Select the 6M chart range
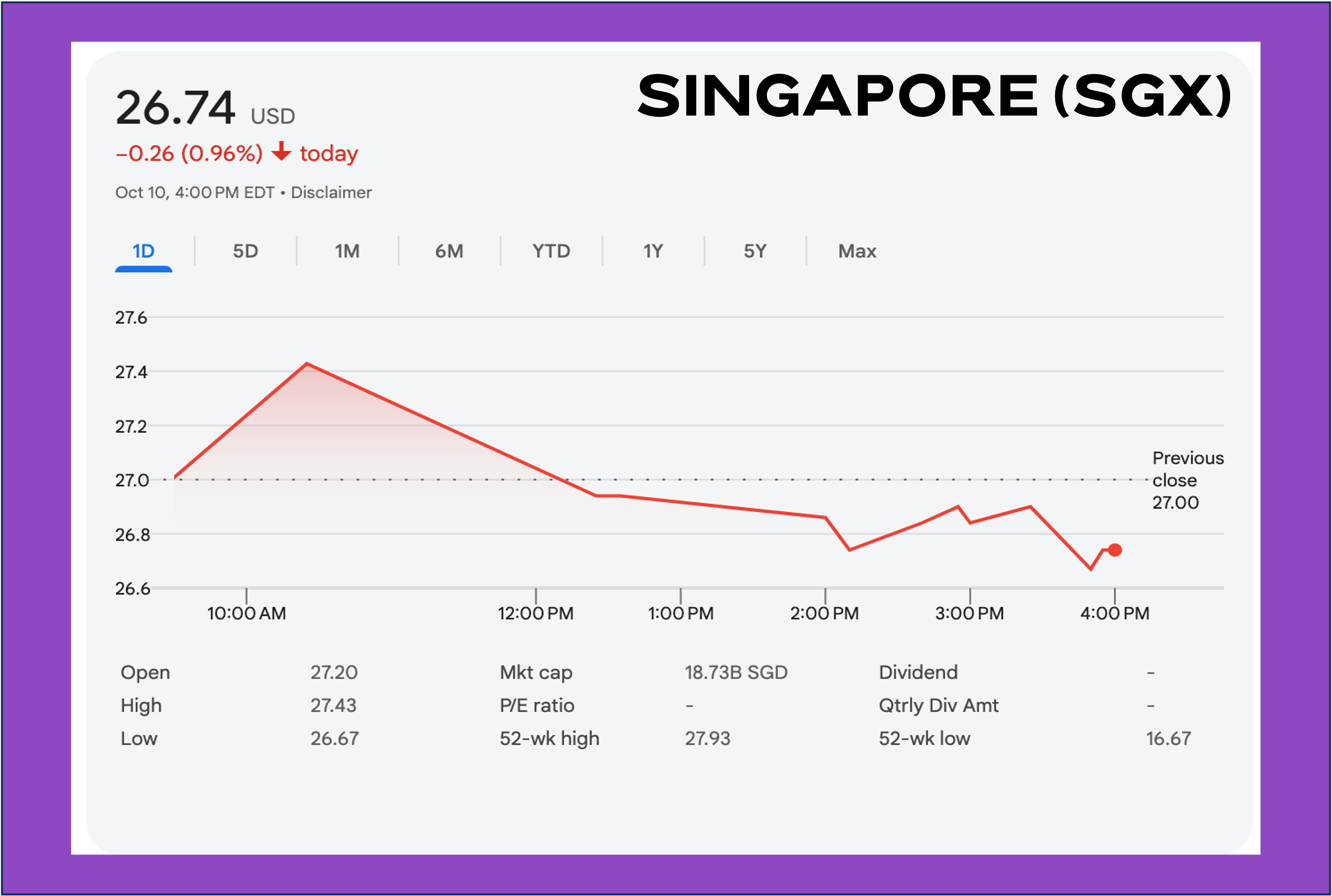The width and height of the screenshot is (1332, 896). point(449,252)
